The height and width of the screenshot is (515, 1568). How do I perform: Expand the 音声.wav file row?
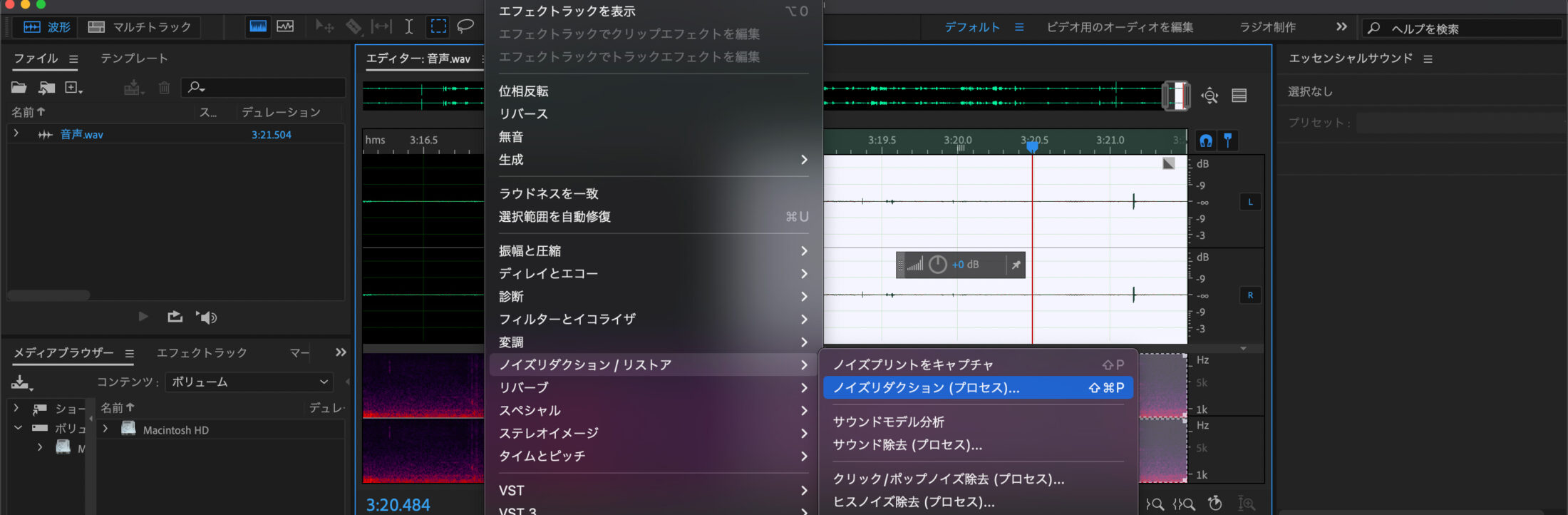16,134
